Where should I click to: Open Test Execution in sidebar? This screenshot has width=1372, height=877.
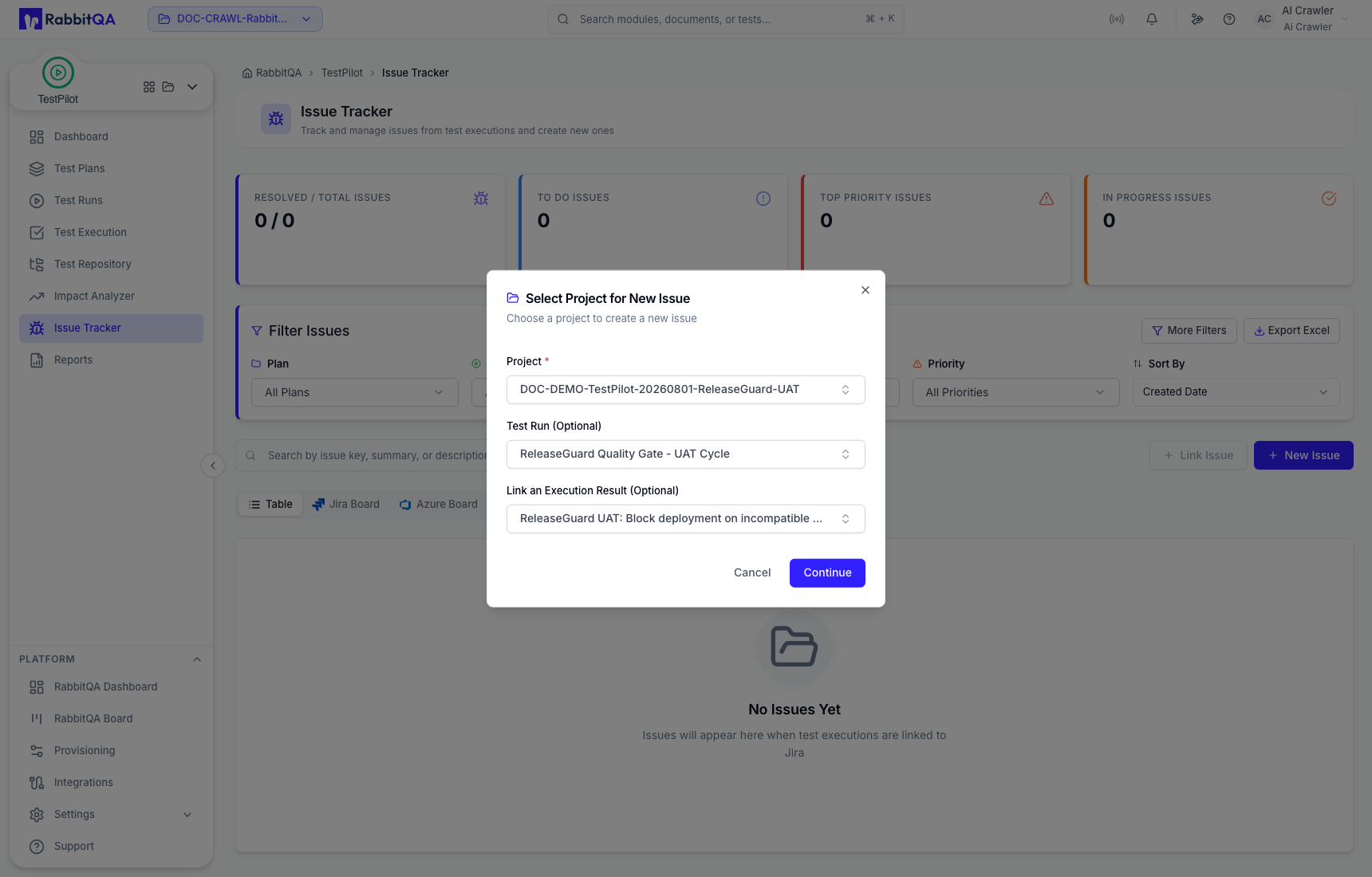(111, 233)
